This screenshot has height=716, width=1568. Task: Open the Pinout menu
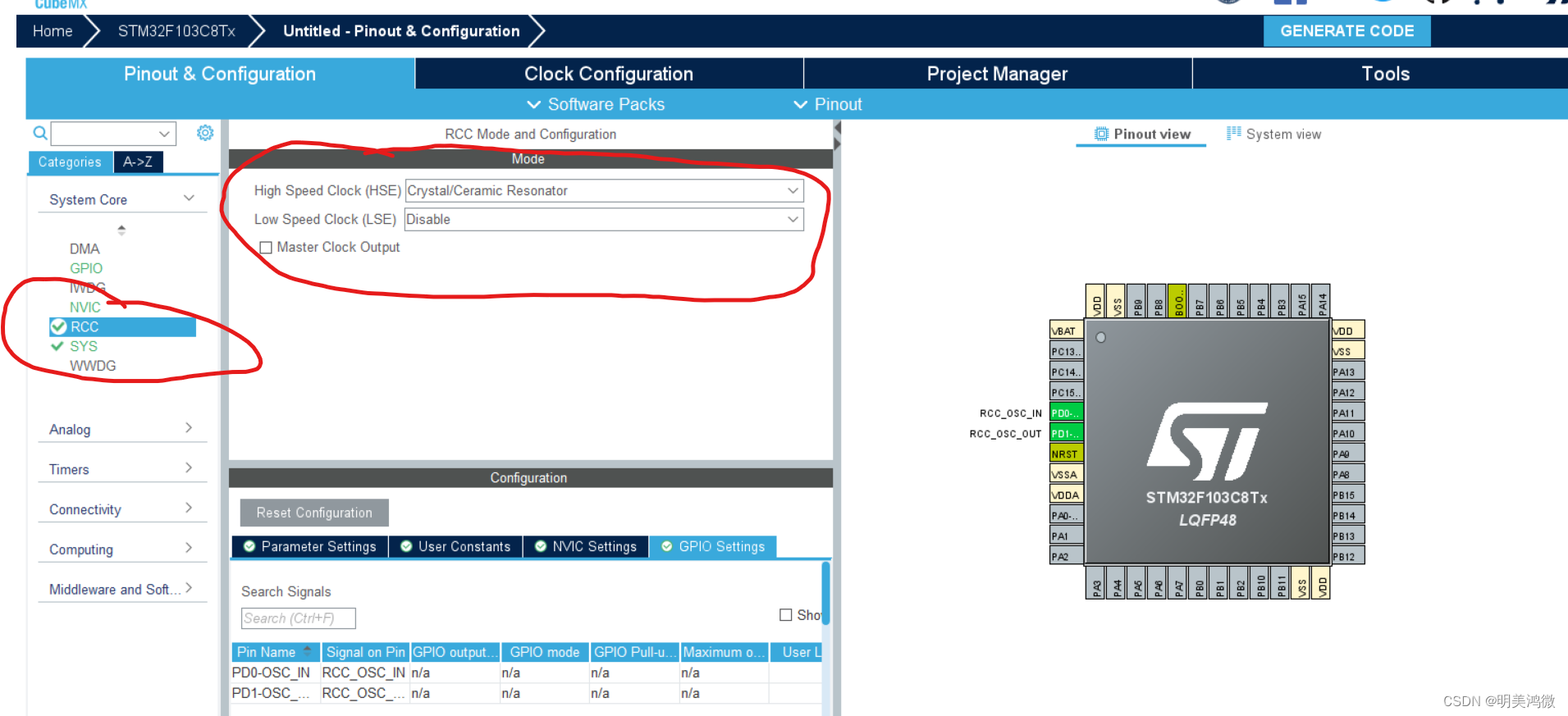(828, 104)
